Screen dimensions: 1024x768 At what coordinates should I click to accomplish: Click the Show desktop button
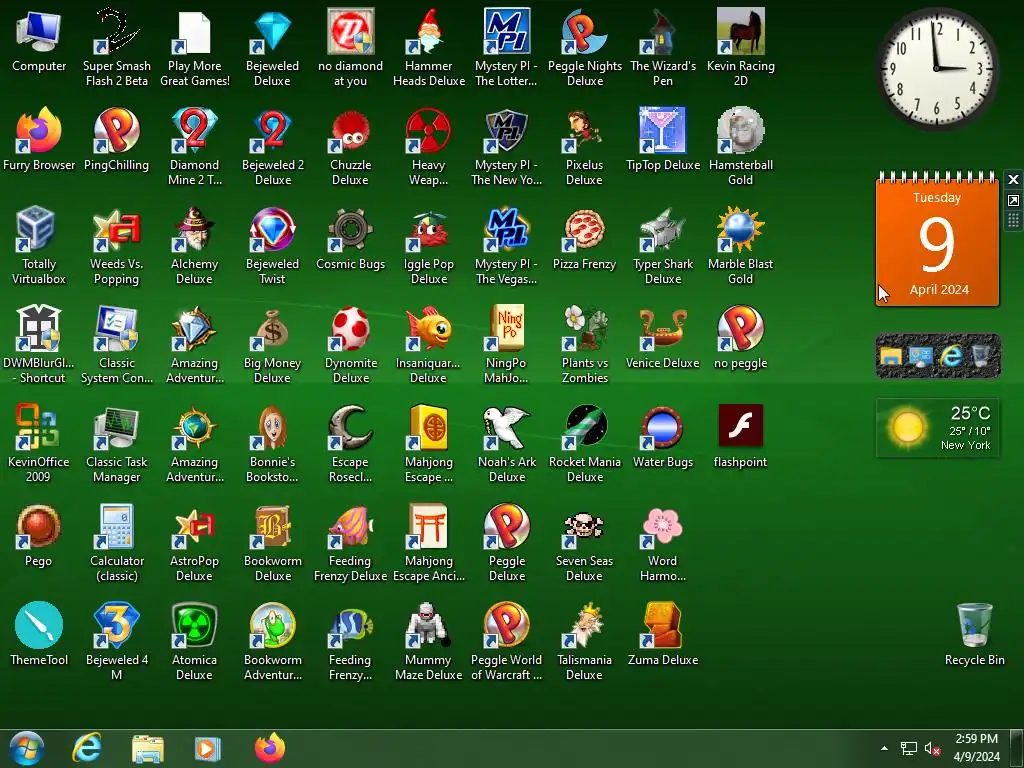(1017, 748)
